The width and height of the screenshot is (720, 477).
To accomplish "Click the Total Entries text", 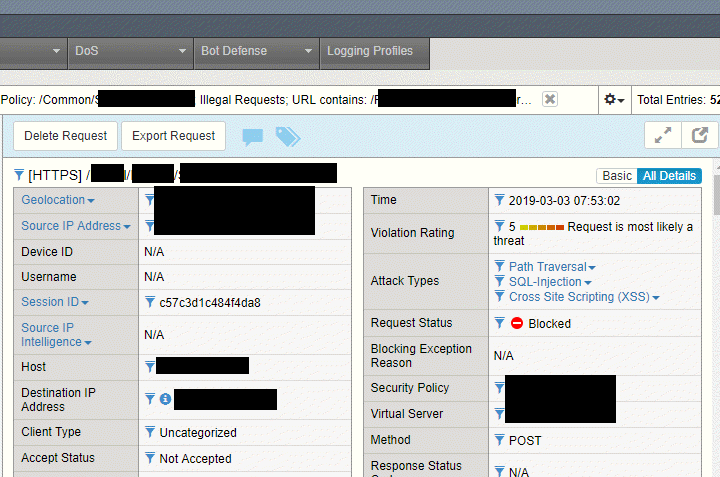I will pos(678,100).
